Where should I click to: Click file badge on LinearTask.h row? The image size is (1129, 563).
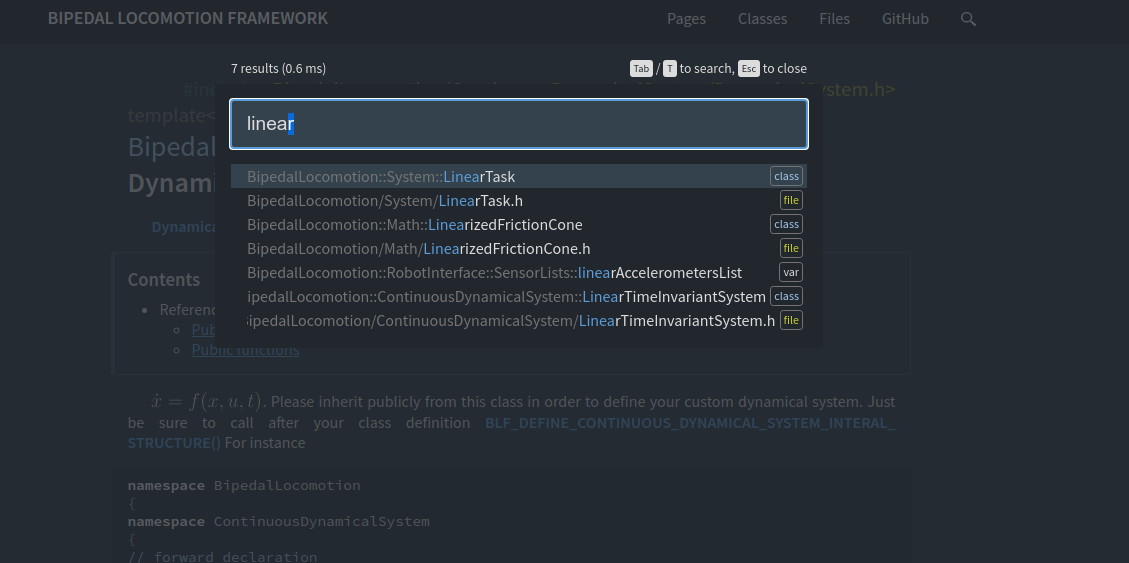point(791,200)
